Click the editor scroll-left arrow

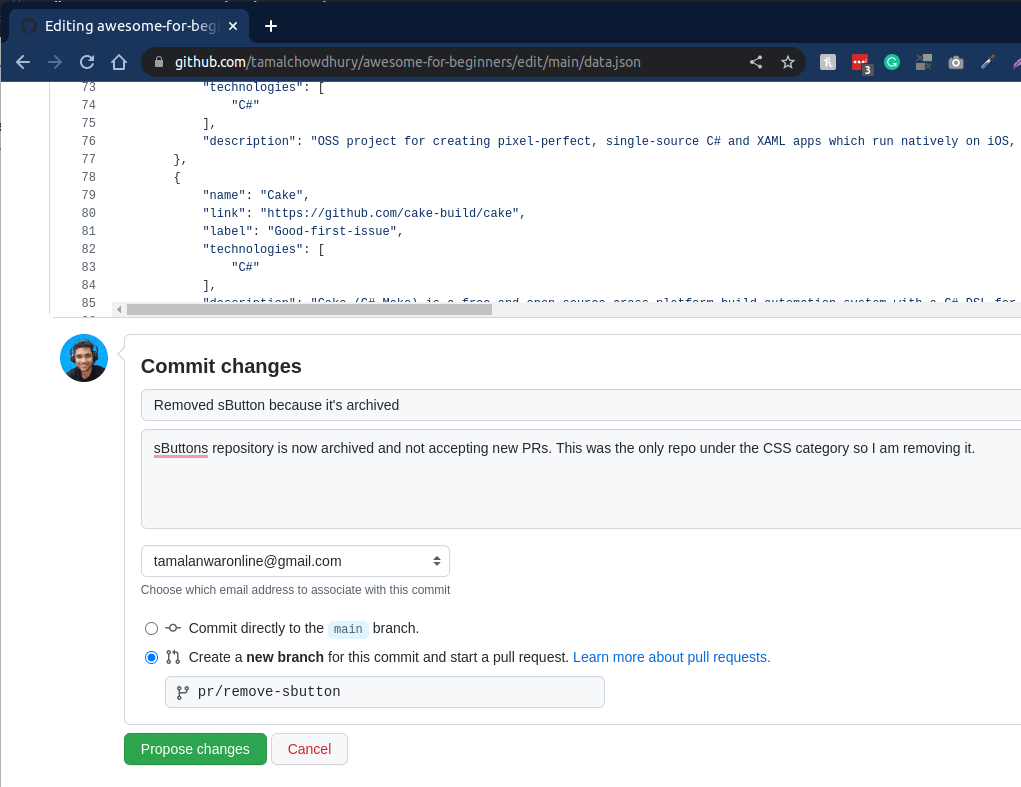point(119,309)
